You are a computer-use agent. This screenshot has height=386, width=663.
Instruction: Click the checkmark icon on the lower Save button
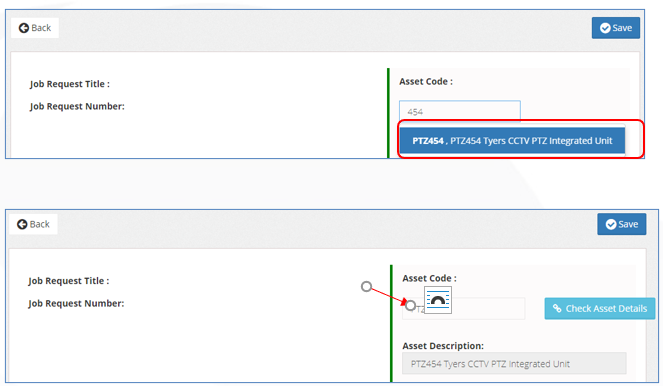pyautogui.click(x=611, y=224)
